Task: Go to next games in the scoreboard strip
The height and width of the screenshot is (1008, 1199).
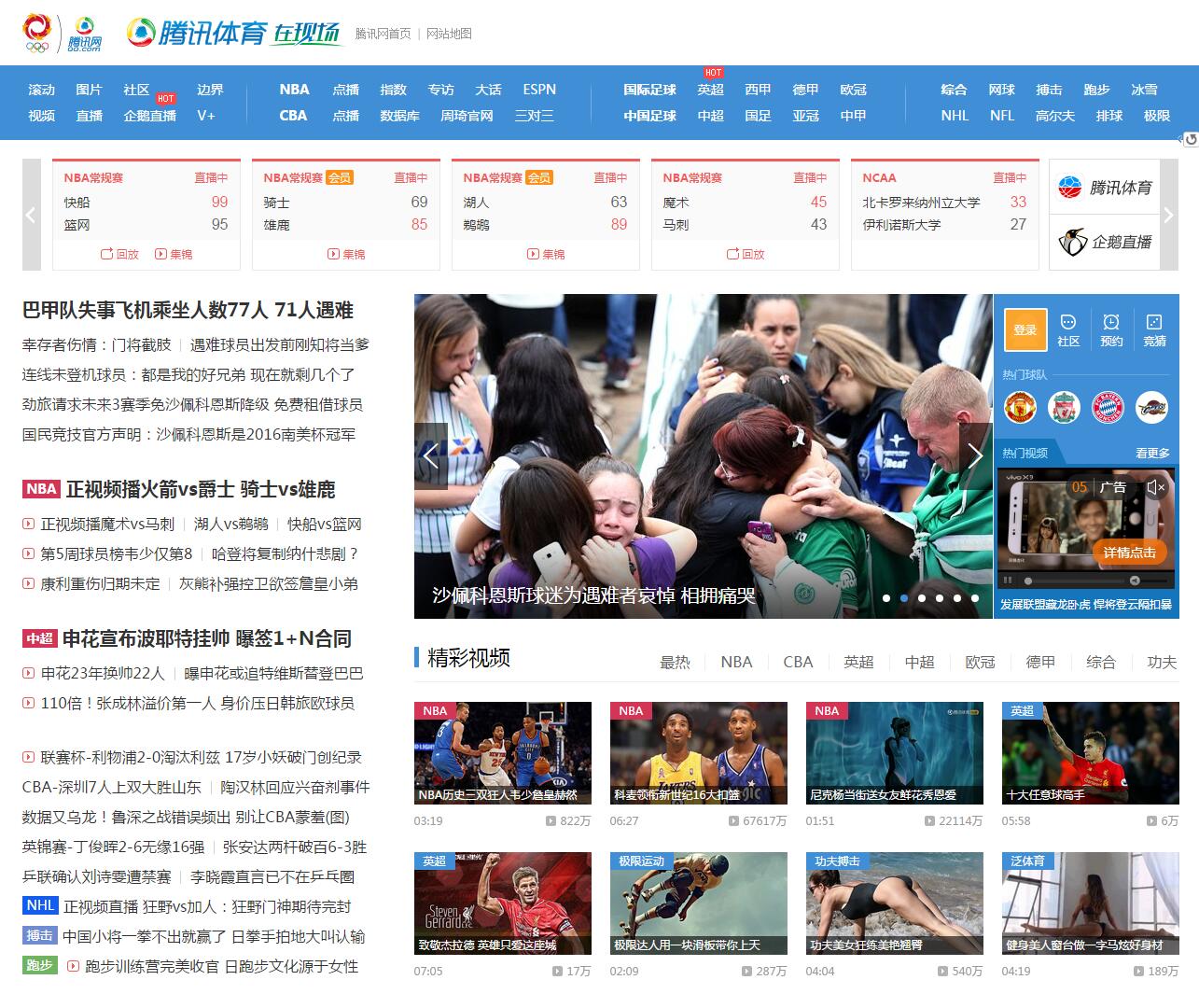Action: tap(1169, 215)
